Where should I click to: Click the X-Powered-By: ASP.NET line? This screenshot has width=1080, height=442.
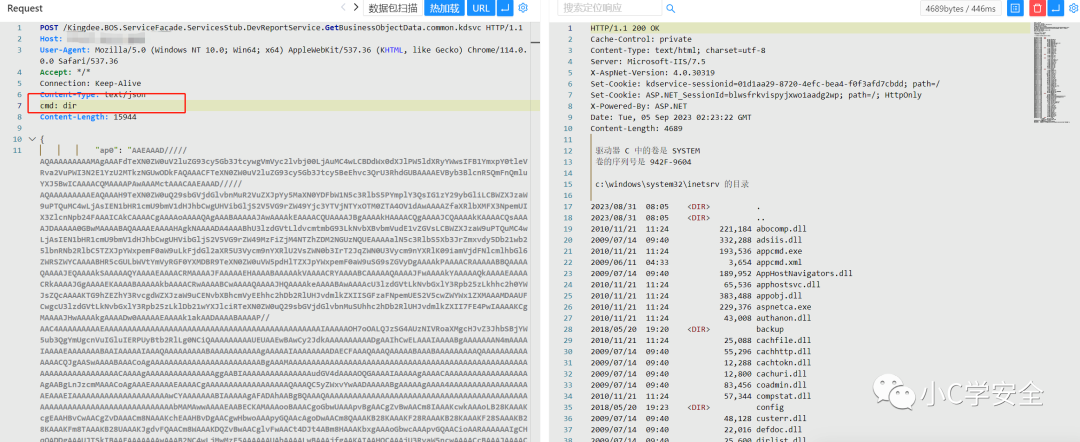[x=638, y=106]
